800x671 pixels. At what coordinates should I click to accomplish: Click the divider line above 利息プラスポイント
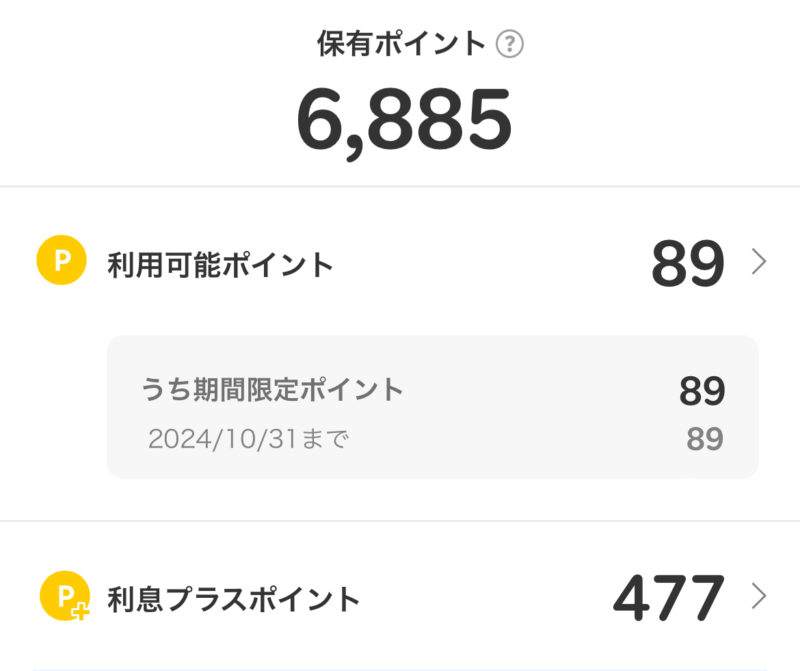(400, 521)
